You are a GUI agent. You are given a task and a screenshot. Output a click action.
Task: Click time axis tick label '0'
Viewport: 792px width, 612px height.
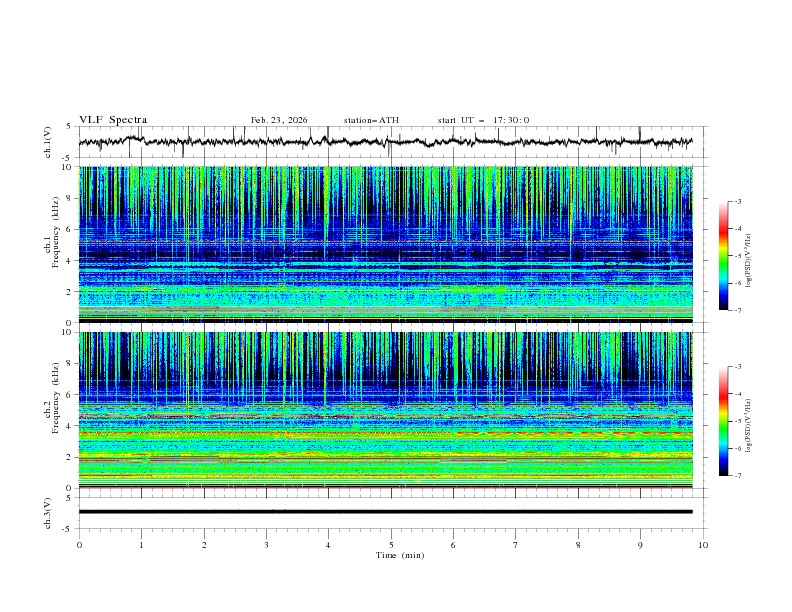[79, 545]
